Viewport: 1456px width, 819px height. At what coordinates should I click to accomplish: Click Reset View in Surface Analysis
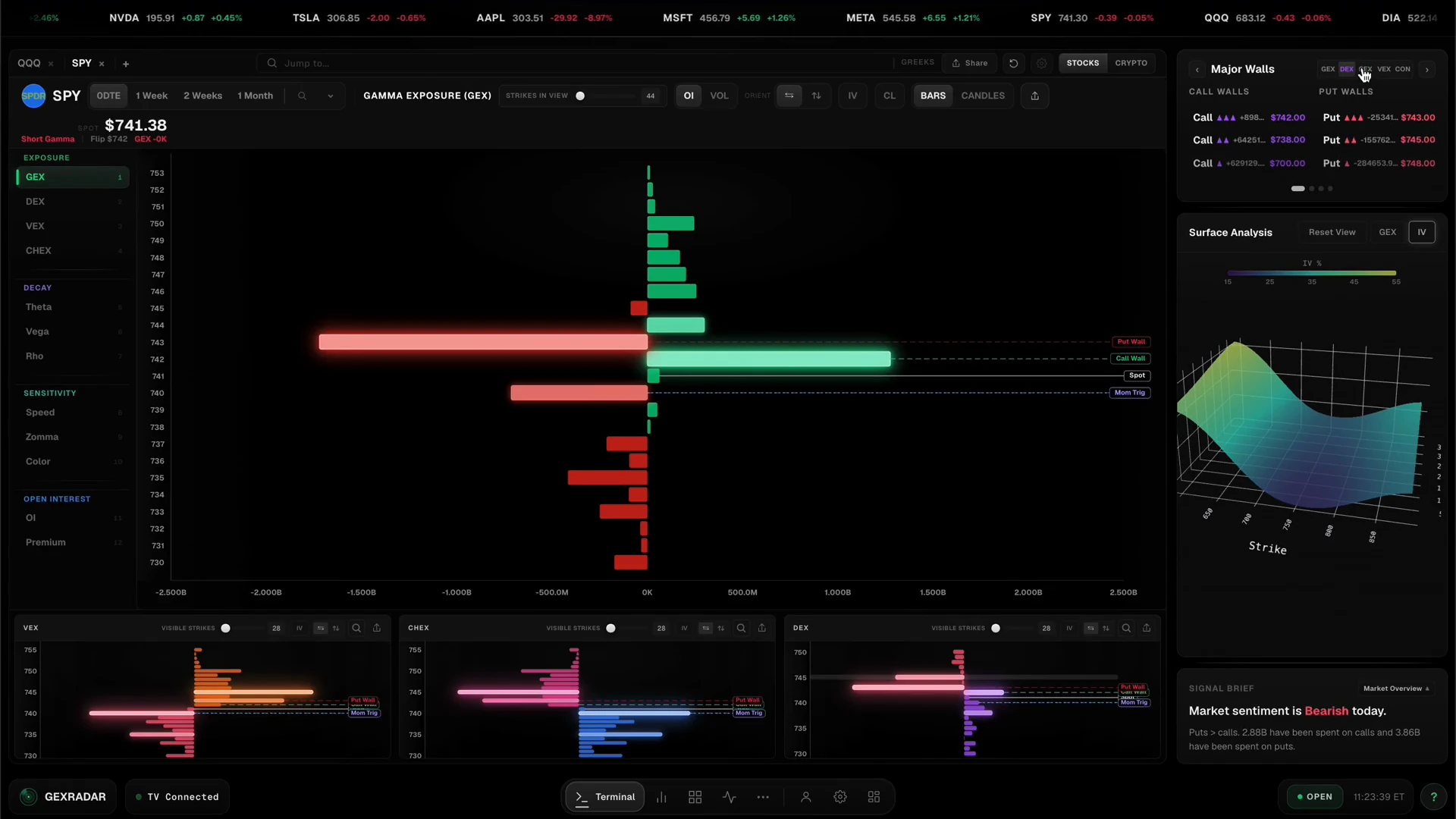(x=1332, y=232)
